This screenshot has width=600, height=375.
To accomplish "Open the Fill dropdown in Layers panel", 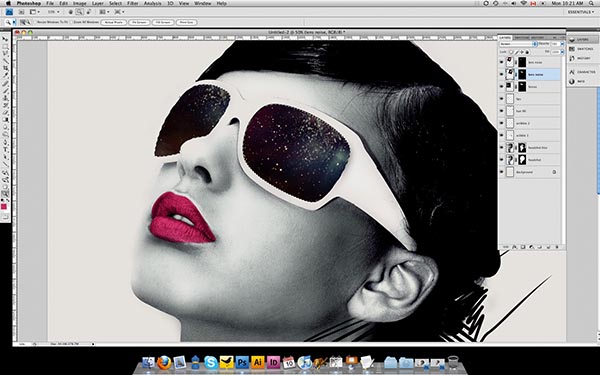I will [x=562, y=52].
